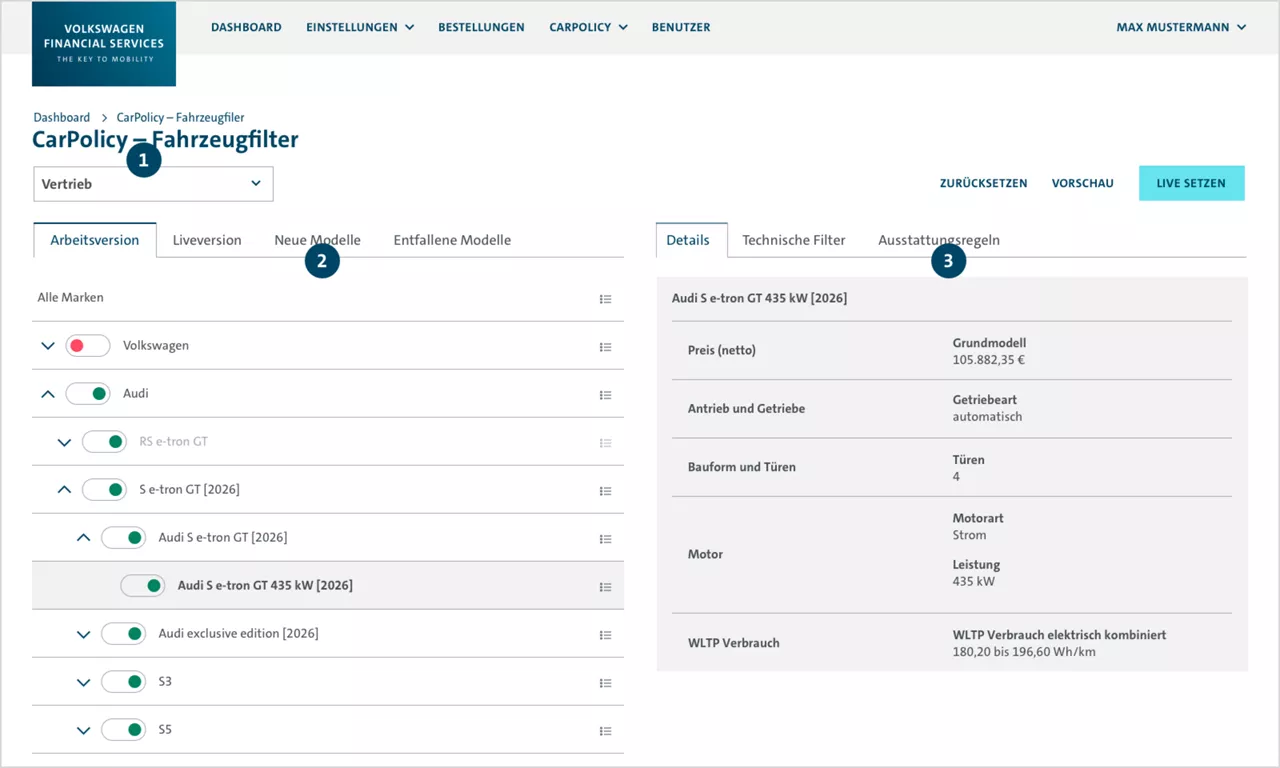Screen dimensions: 1280x768
Task: Collapse the Audi tree entry
Action: [x=47, y=393]
